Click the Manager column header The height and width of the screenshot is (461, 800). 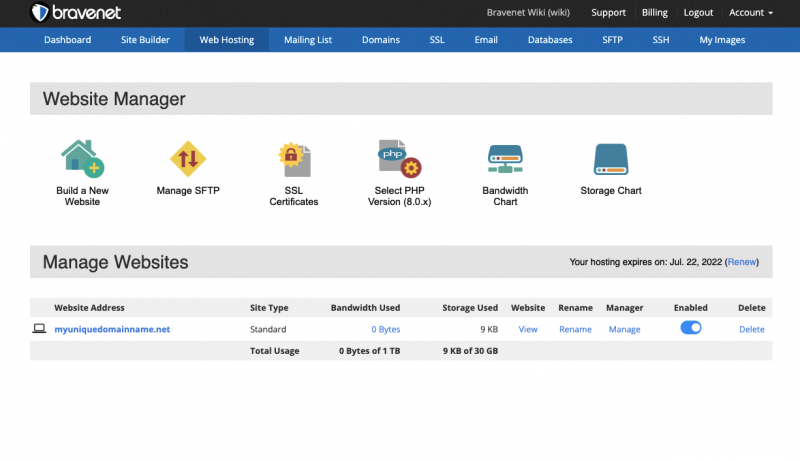624,308
